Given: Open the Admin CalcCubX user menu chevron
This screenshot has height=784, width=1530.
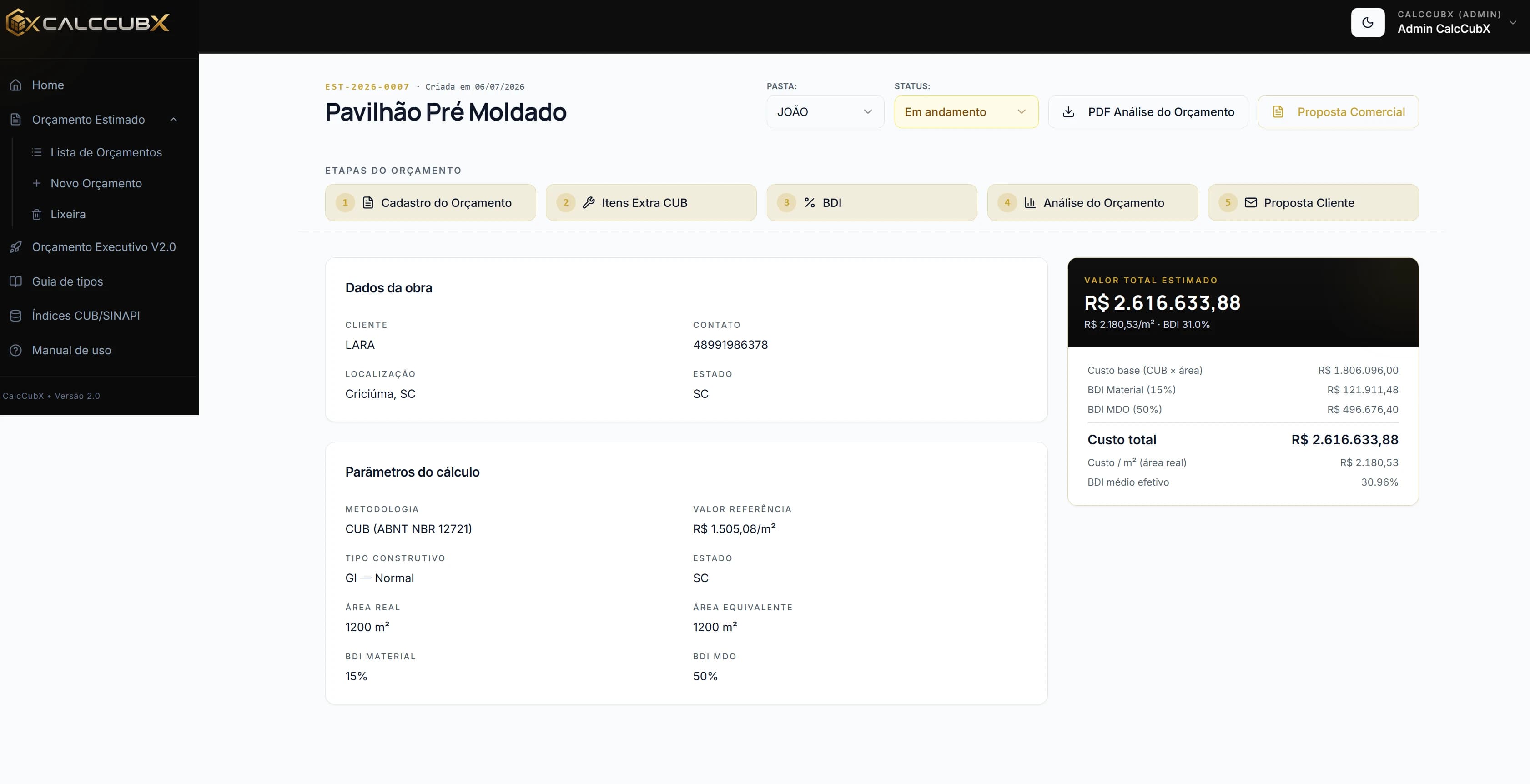Looking at the screenshot, I should pyautogui.click(x=1513, y=23).
